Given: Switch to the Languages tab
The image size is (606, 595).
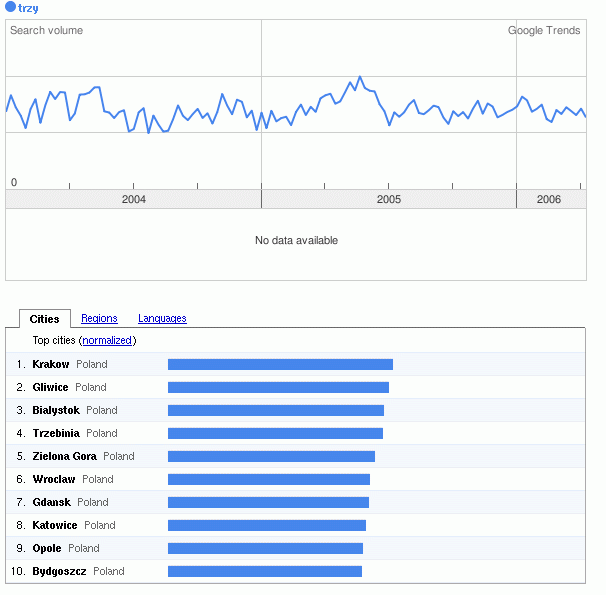Looking at the screenshot, I should coord(162,319).
